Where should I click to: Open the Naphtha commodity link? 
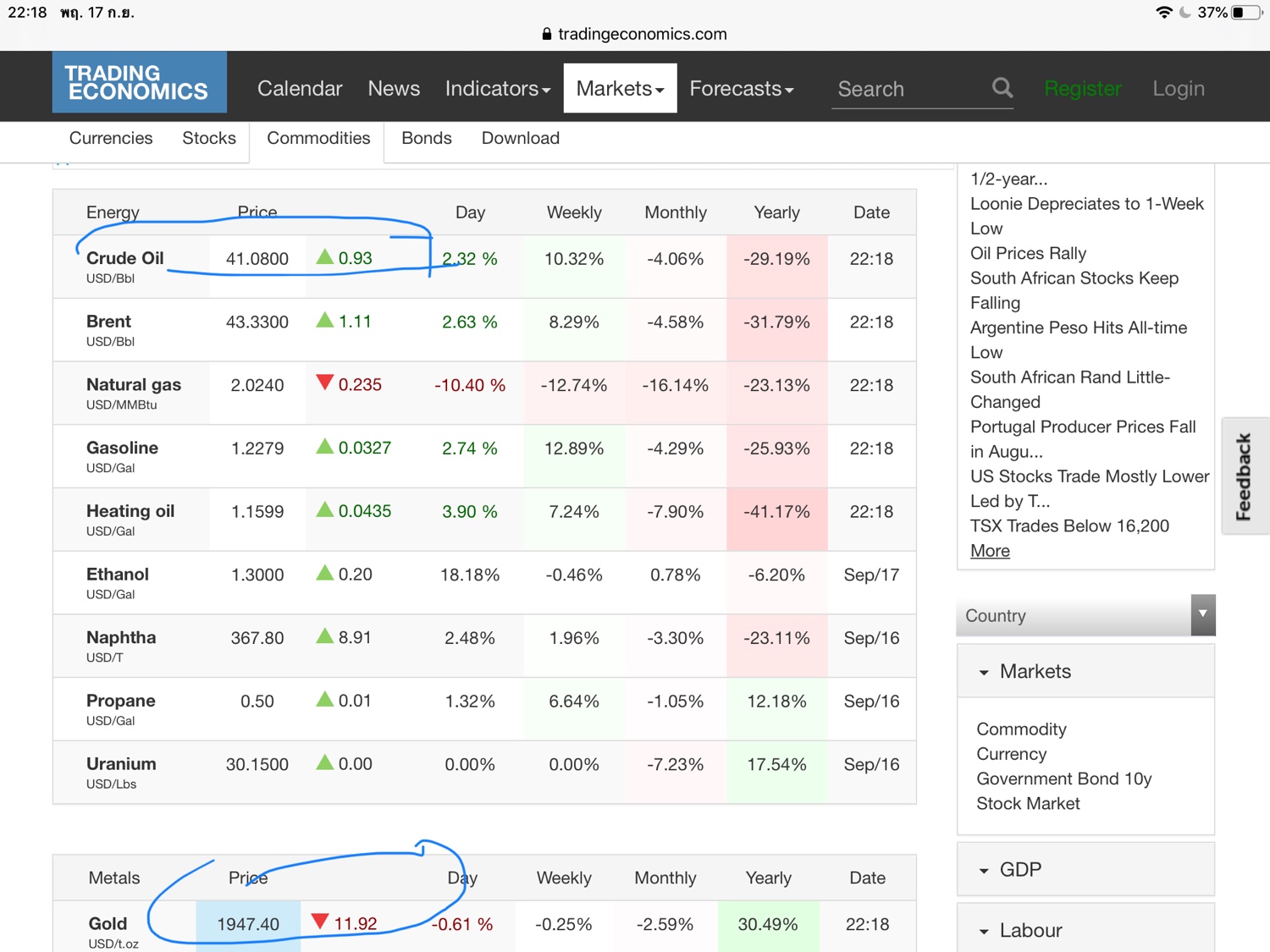pyautogui.click(x=121, y=637)
